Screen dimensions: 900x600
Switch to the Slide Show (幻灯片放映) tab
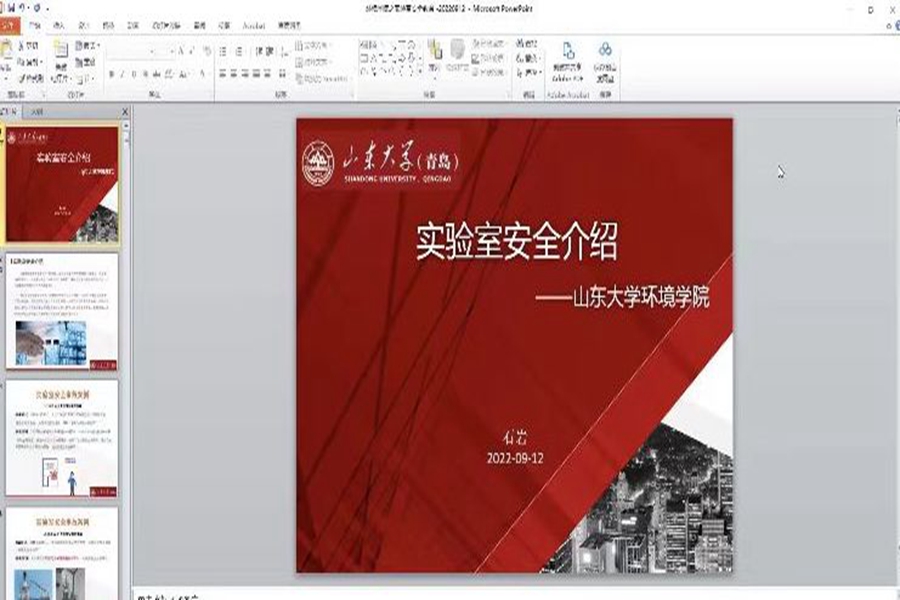[x=166, y=25]
